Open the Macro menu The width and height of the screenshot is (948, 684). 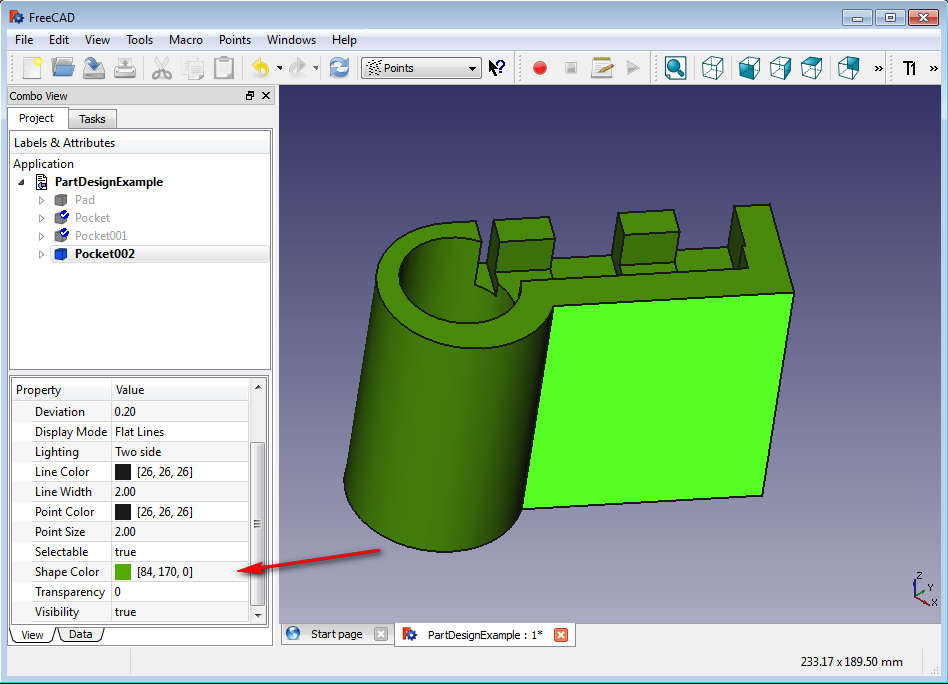pyautogui.click(x=186, y=40)
